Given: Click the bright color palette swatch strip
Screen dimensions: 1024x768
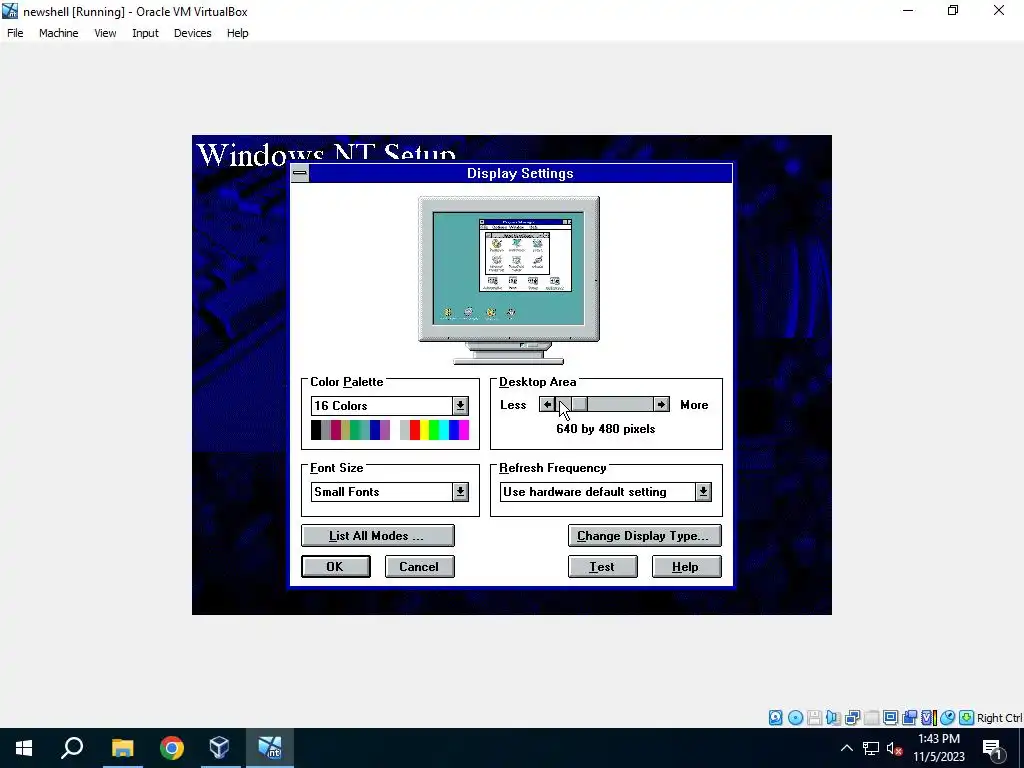Looking at the screenshot, I should click(x=434, y=430).
